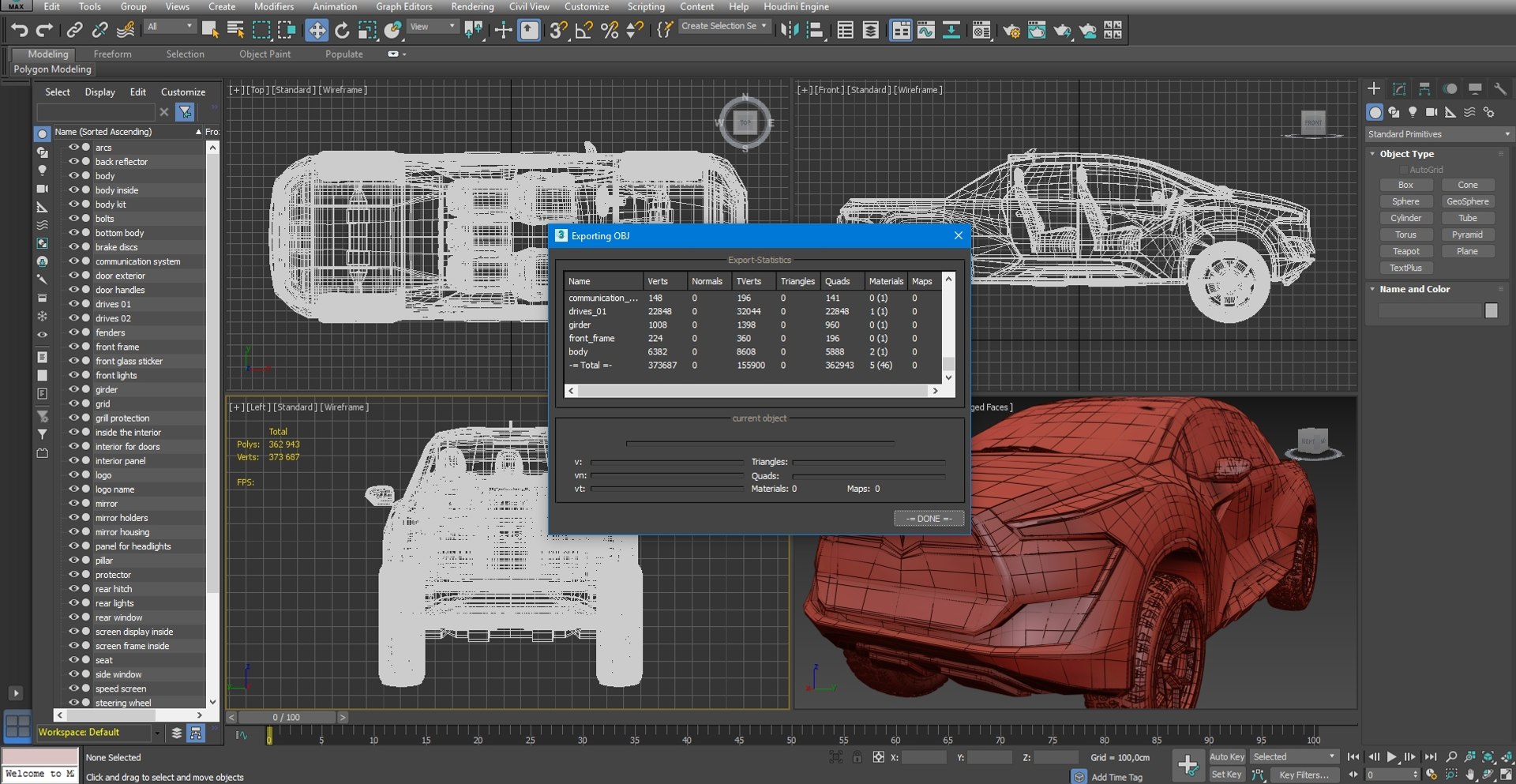Viewport: 1516px width, 784px height.
Task: Activate the Select and Link tool
Action: (x=74, y=30)
